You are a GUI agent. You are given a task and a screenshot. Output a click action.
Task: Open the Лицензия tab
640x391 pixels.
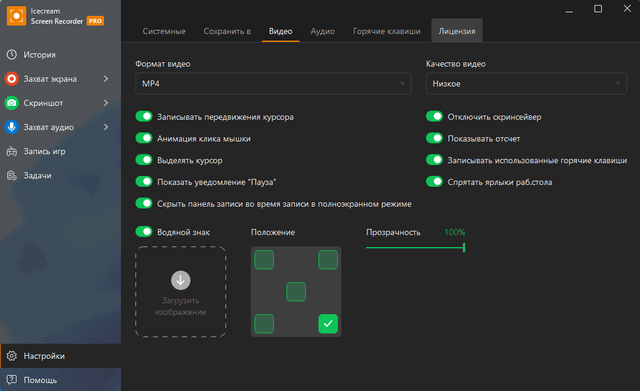pos(457,31)
